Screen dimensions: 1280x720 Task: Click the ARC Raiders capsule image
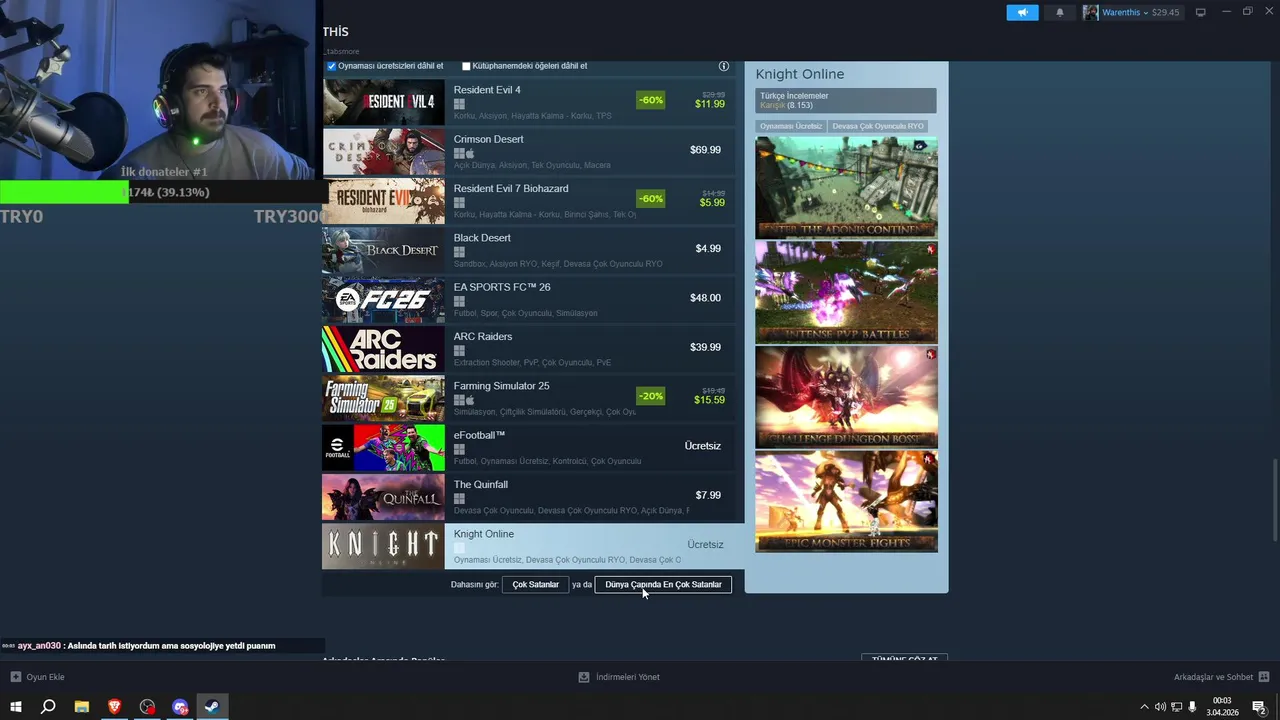coord(383,349)
